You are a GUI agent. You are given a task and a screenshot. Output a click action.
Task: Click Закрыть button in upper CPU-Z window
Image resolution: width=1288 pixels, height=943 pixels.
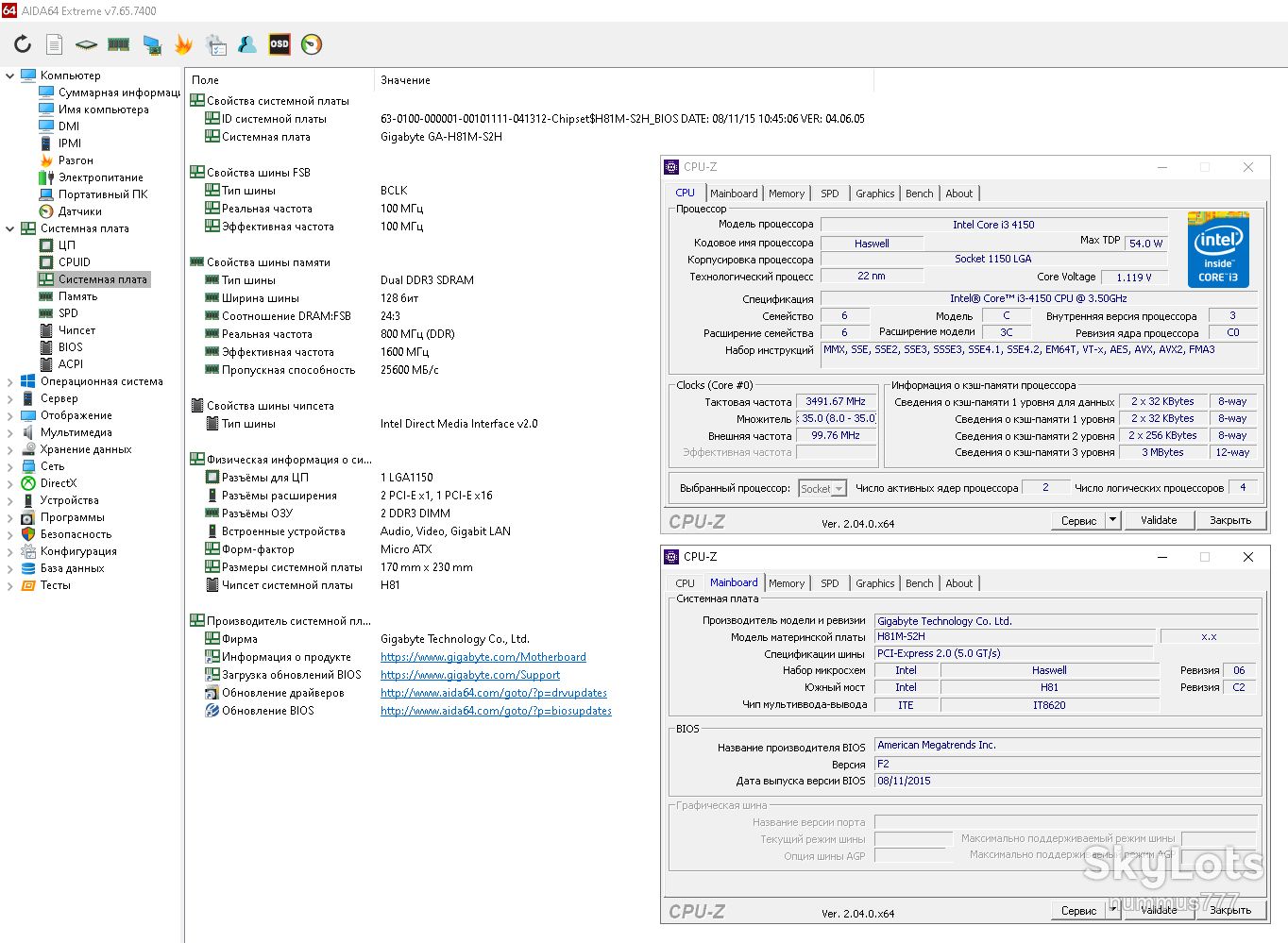pyautogui.click(x=1230, y=520)
